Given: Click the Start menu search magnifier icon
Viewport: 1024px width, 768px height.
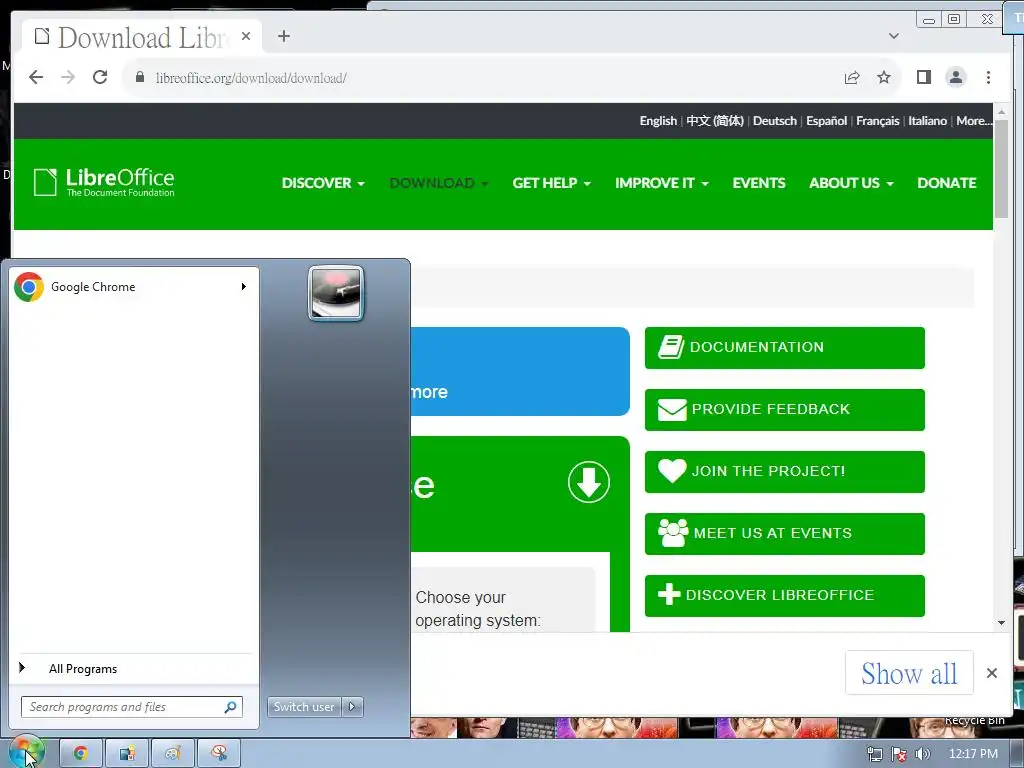Looking at the screenshot, I should (231, 707).
